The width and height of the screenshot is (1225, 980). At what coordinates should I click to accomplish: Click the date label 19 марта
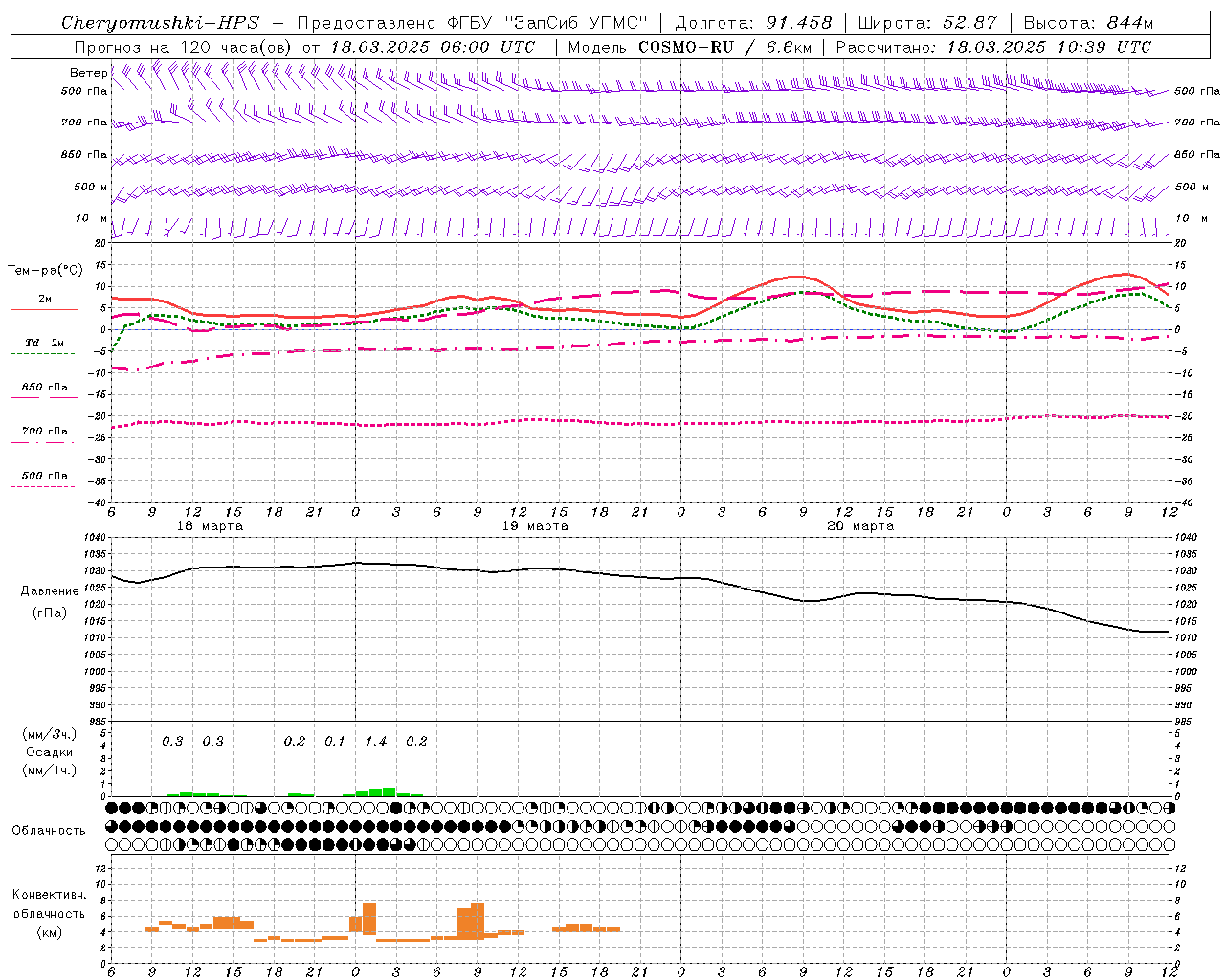pyautogui.click(x=535, y=526)
